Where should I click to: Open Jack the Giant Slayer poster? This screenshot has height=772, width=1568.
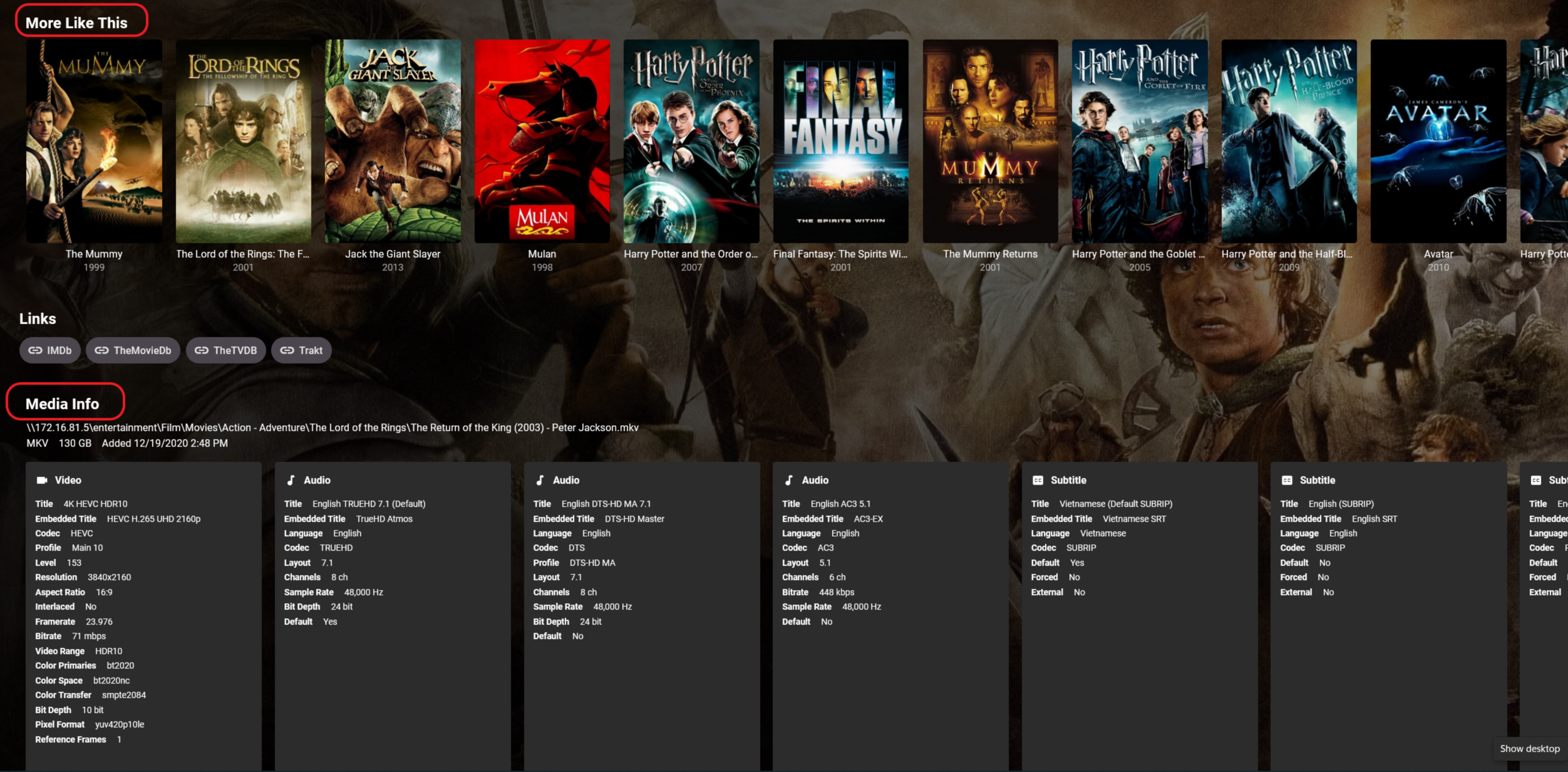coord(393,141)
